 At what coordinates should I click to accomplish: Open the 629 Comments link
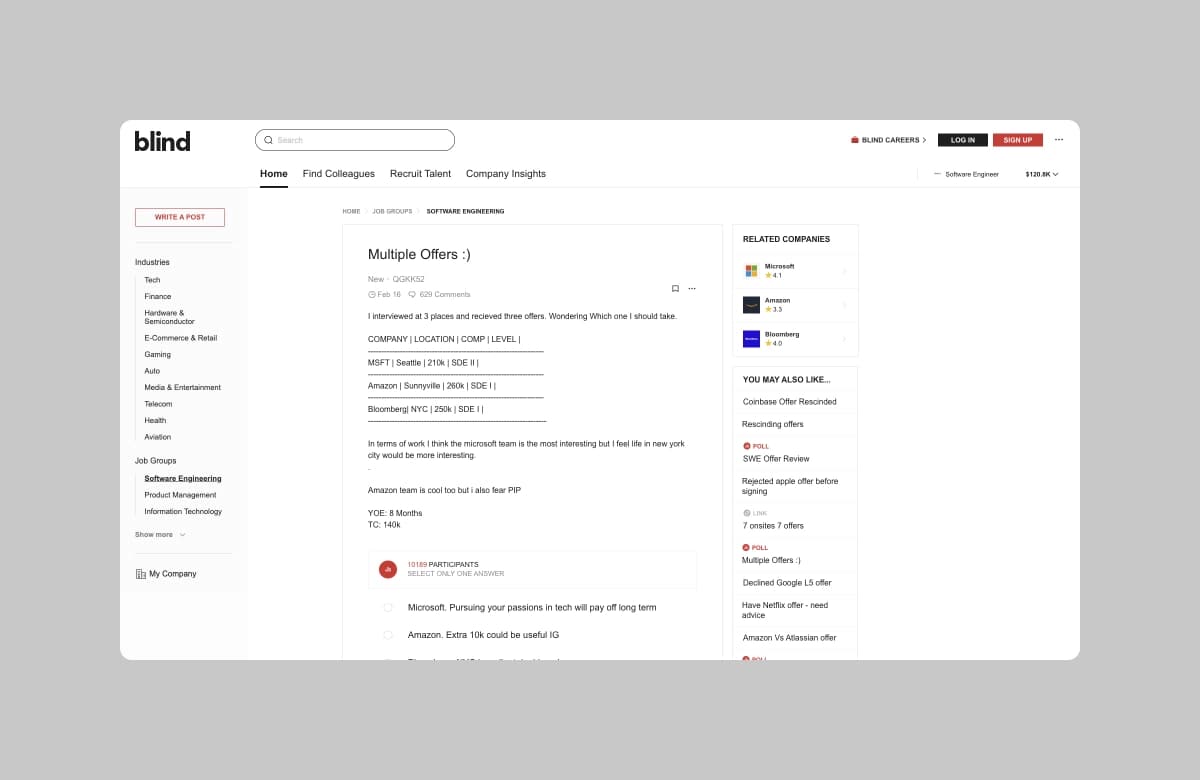445,295
